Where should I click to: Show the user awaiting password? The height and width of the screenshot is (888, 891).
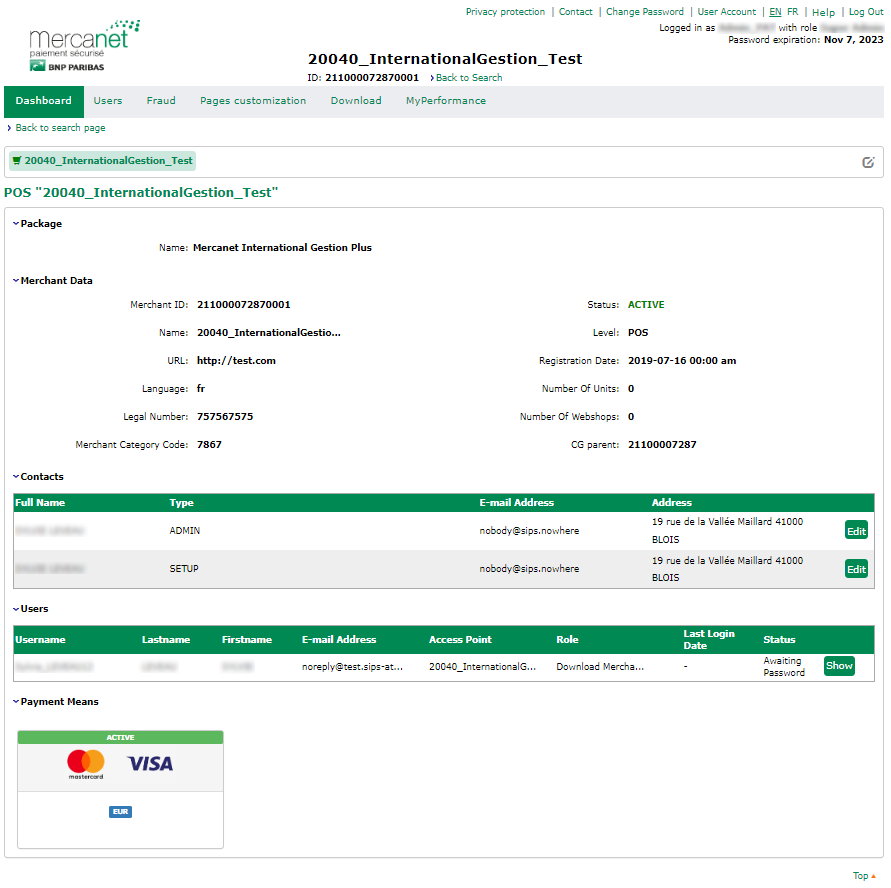pyautogui.click(x=839, y=666)
